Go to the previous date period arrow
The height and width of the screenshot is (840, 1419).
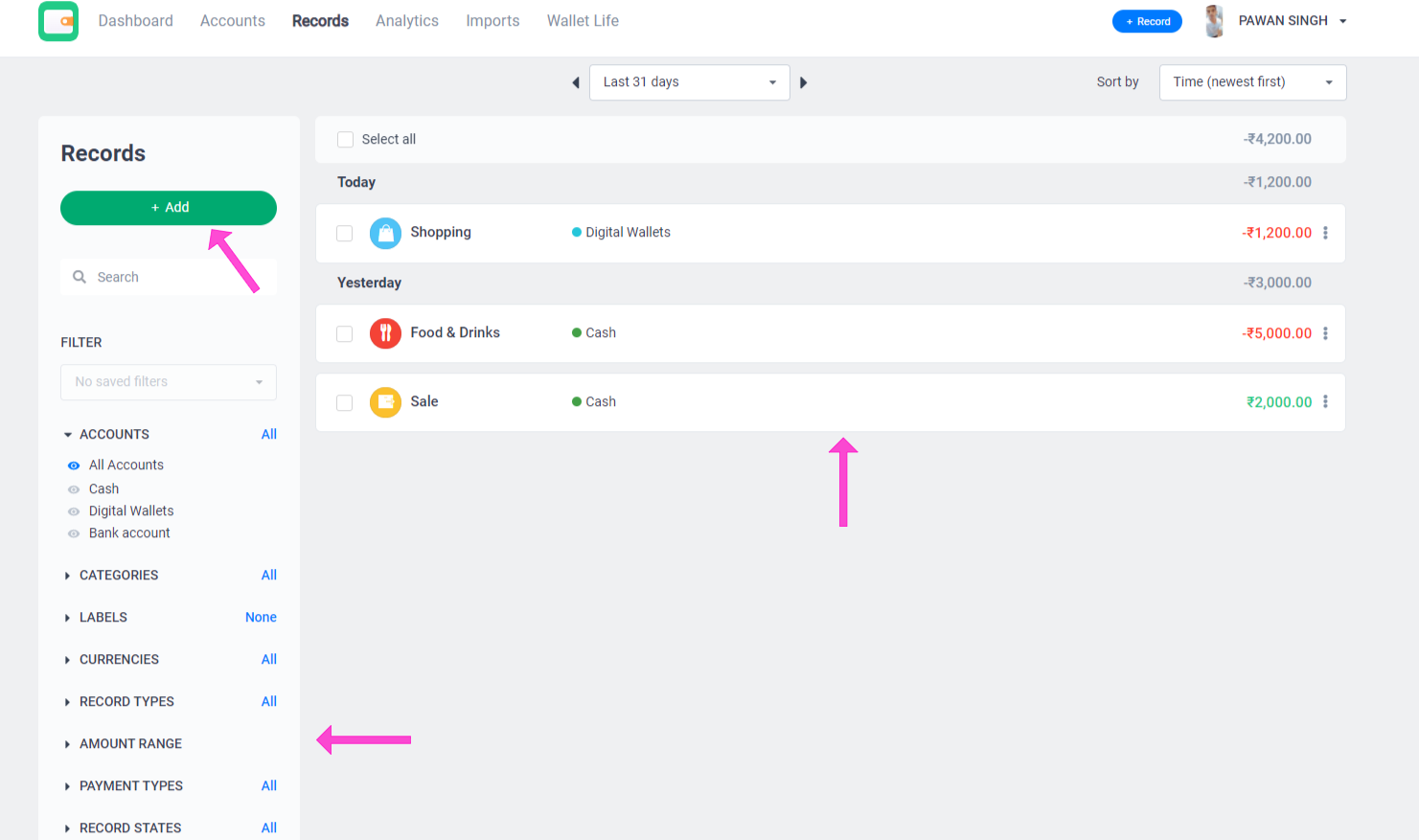pyautogui.click(x=576, y=82)
